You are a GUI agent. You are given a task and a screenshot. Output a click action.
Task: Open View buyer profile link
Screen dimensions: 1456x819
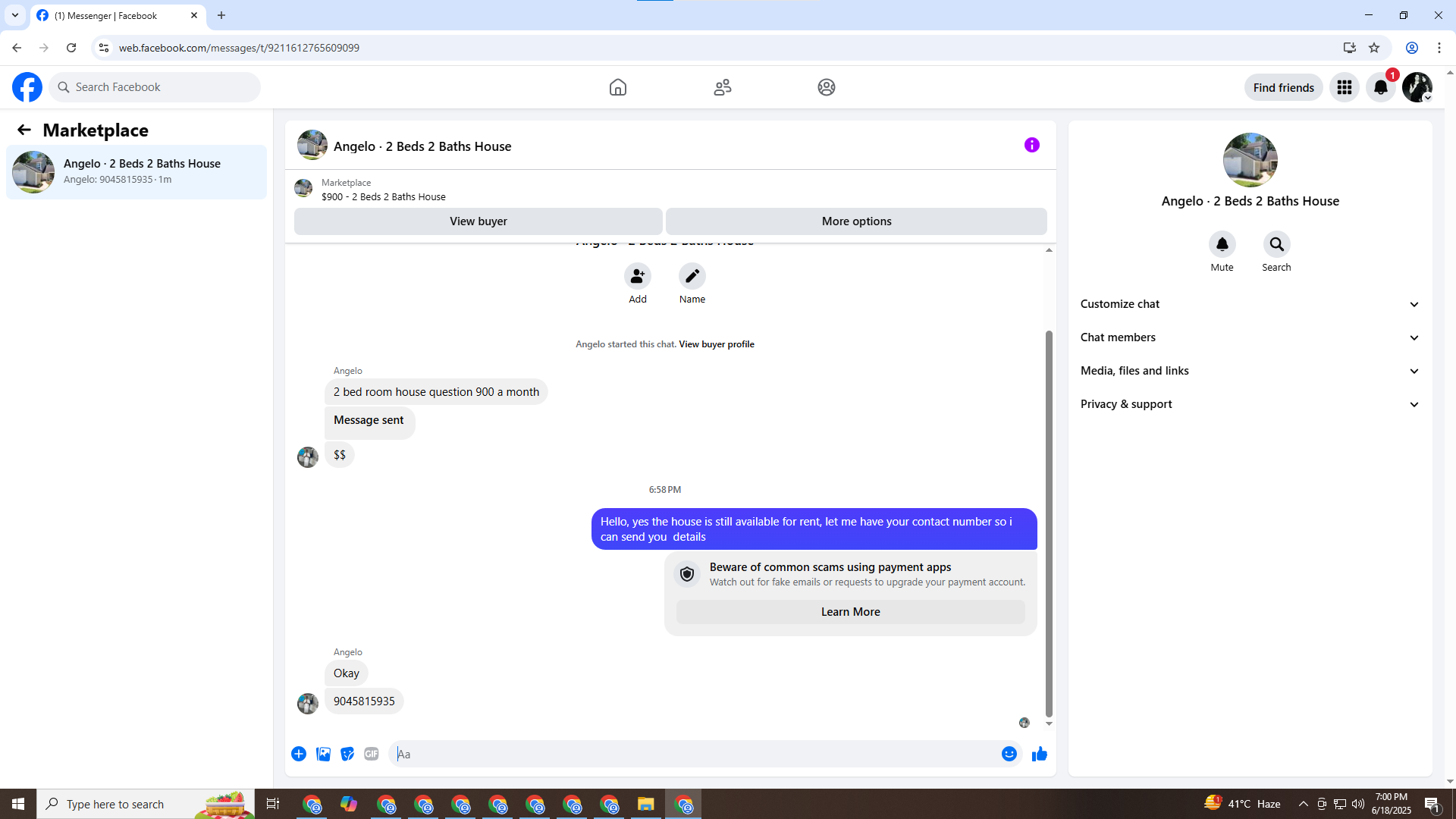[x=717, y=344]
